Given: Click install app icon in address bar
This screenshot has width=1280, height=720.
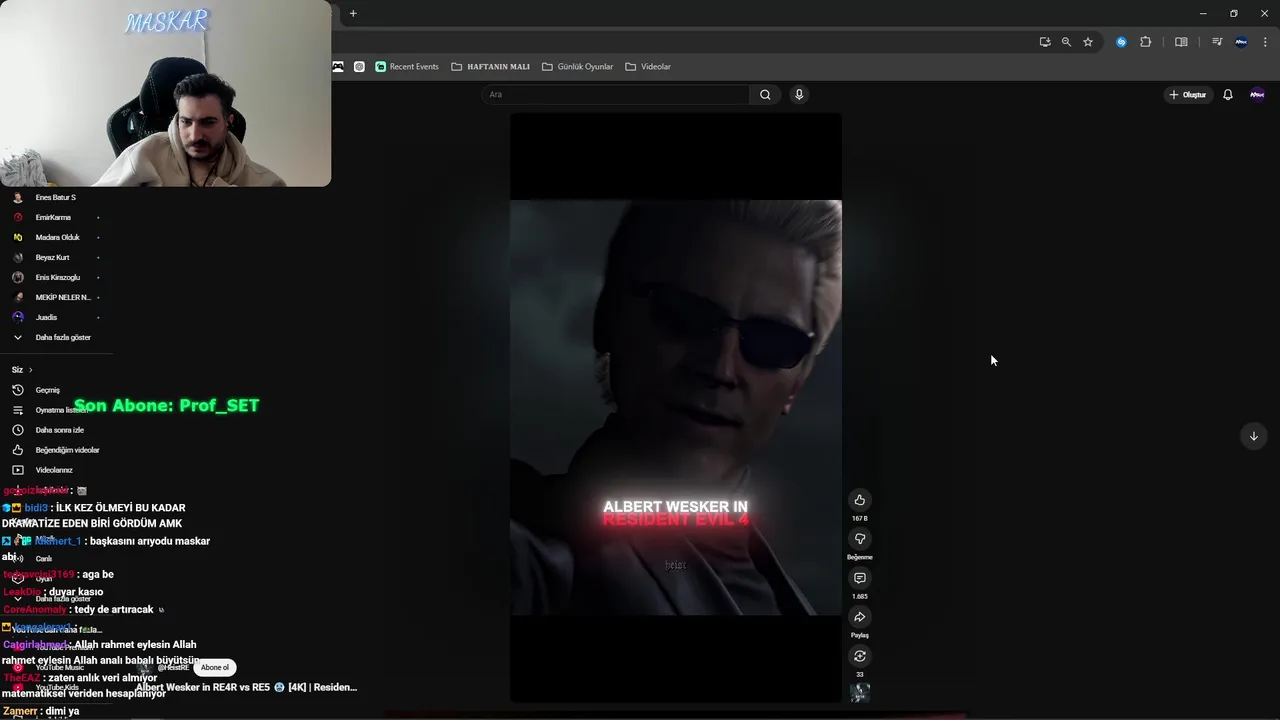Looking at the screenshot, I should pyautogui.click(x=1044, y=42).
